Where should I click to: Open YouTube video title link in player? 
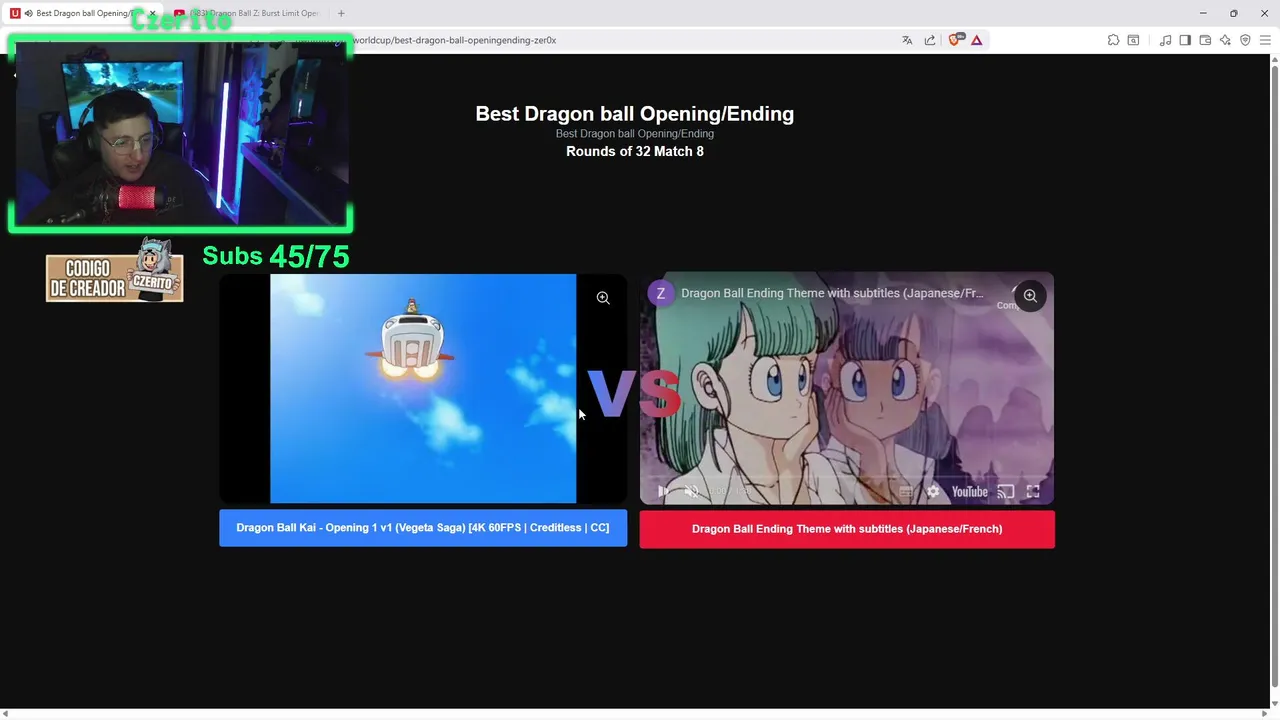pyautogui.click(x=832, y=293)
